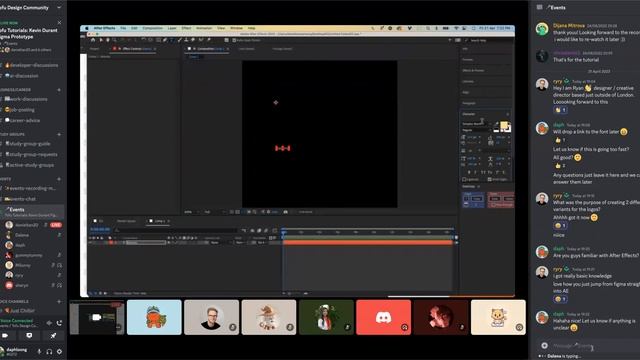Select user gummyyummy in the voice list
Image resolution: width=640 pixels, height=360 pixels.
[29, 256]
